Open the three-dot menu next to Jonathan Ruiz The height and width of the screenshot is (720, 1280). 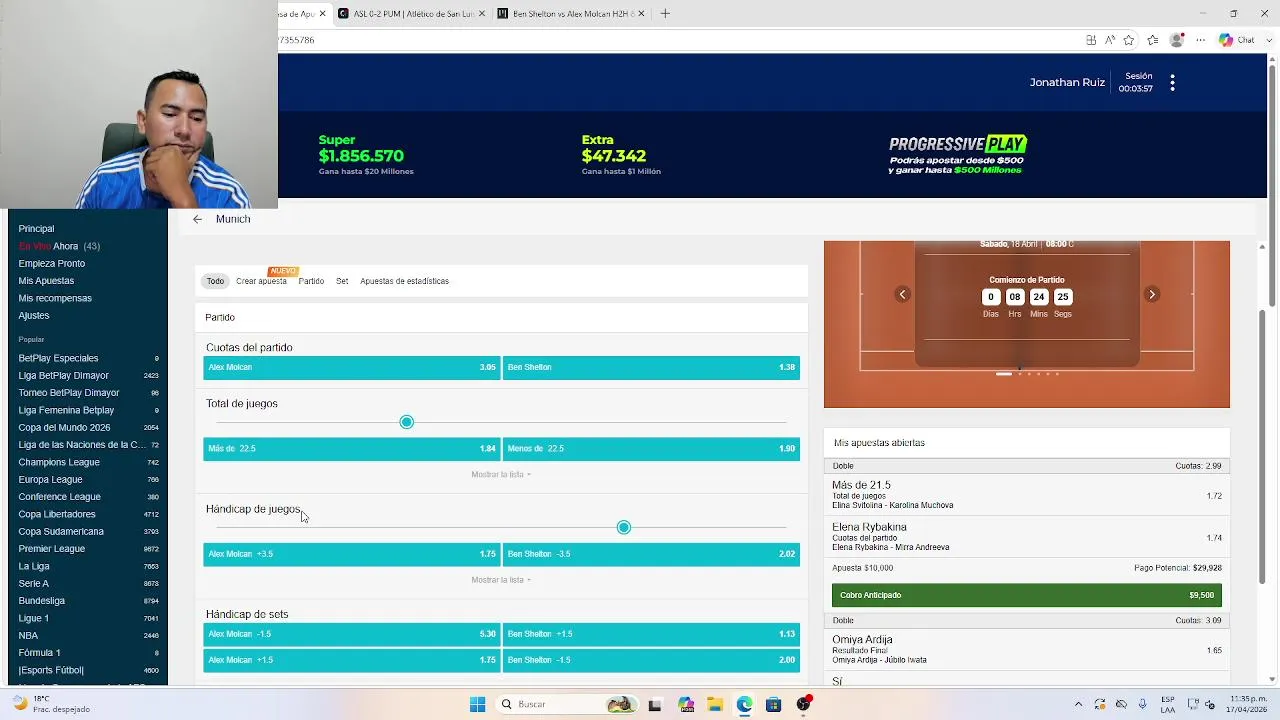1172,84
